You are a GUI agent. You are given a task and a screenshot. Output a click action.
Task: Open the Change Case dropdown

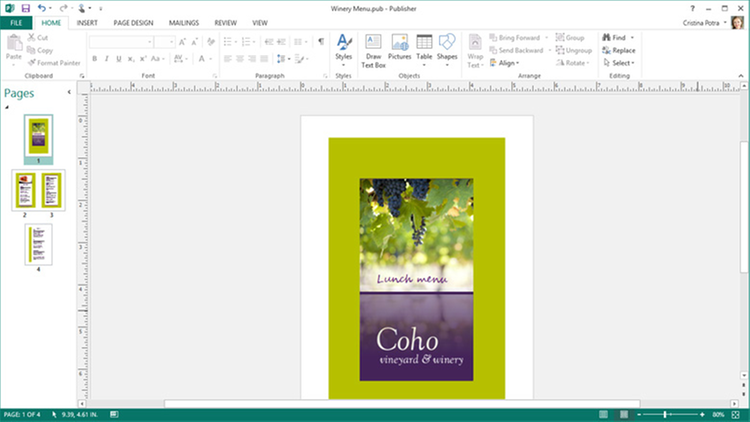(157, 59)
